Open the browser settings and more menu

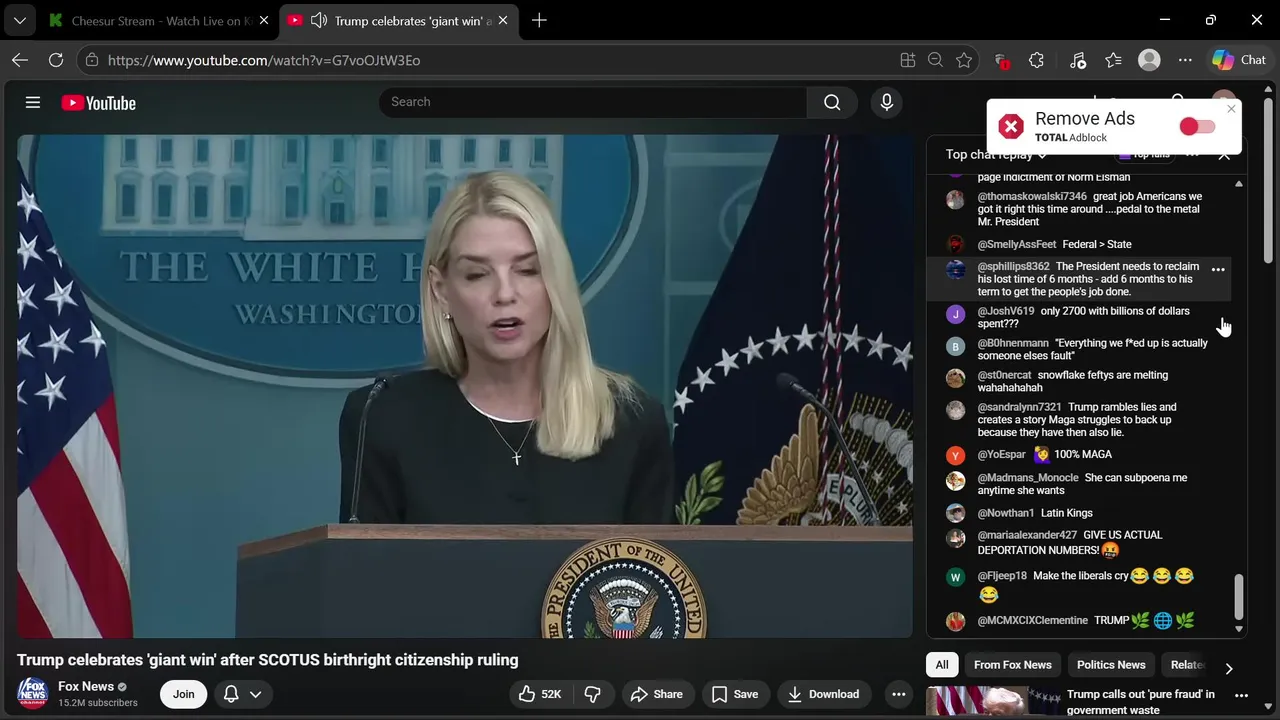(x=1185, y=60)
